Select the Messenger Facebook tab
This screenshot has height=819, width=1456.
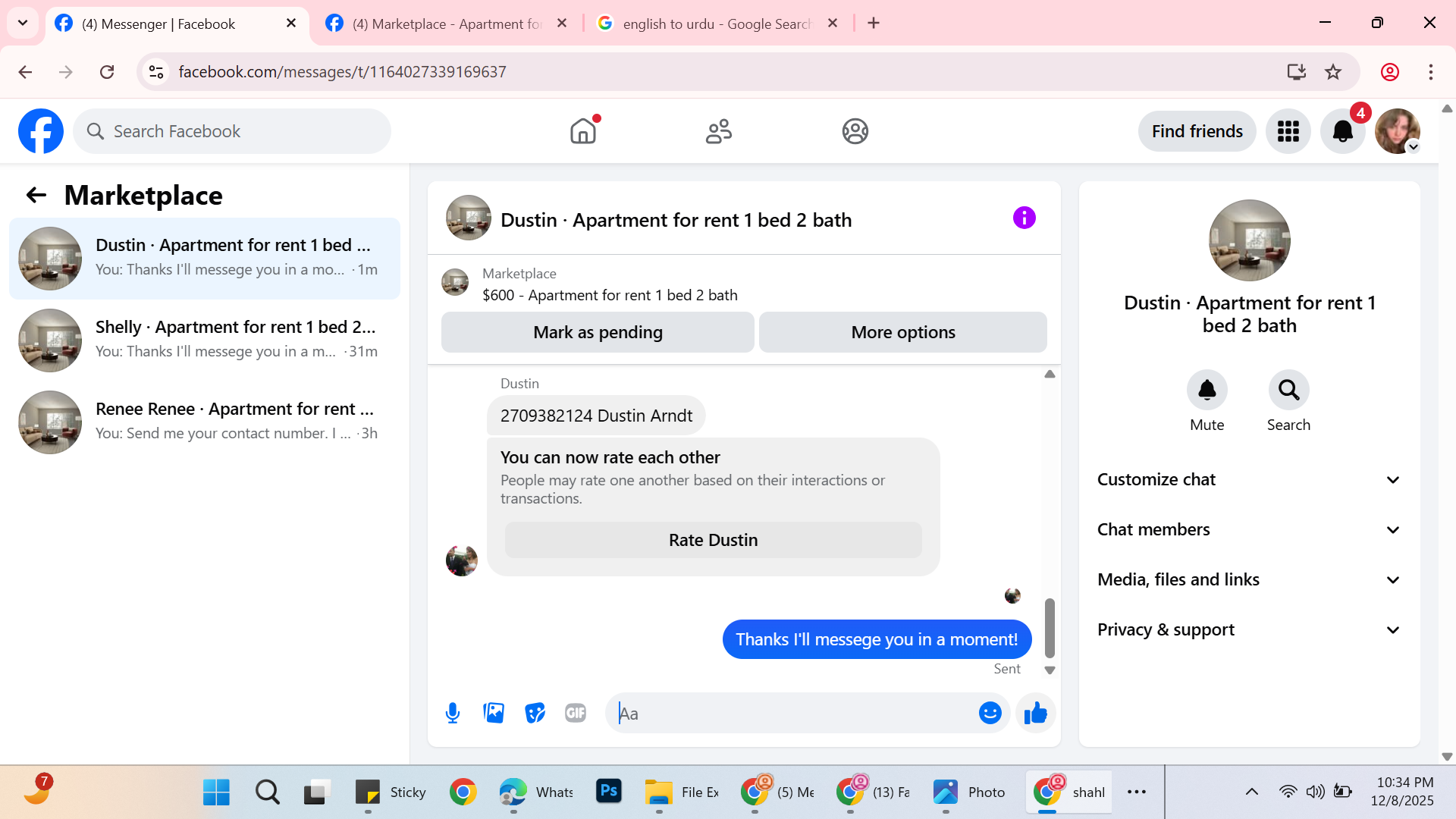177,24
